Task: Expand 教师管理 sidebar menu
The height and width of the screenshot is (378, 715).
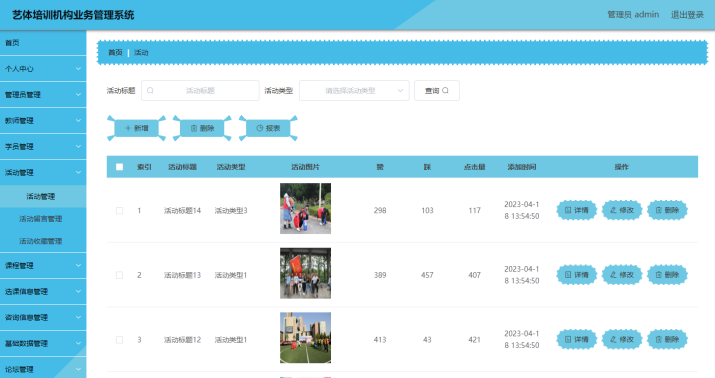Action: pos(43,121)
